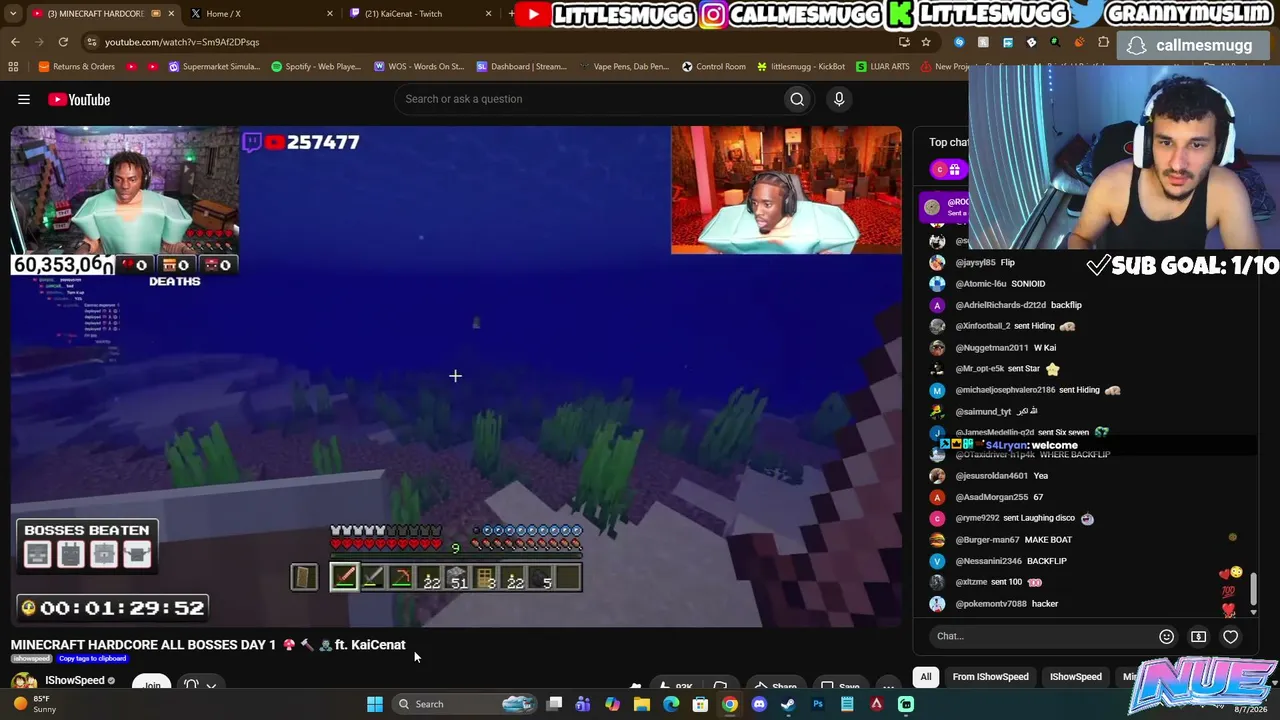Open the Dashboard | Stream bookmark

(521, 67)
